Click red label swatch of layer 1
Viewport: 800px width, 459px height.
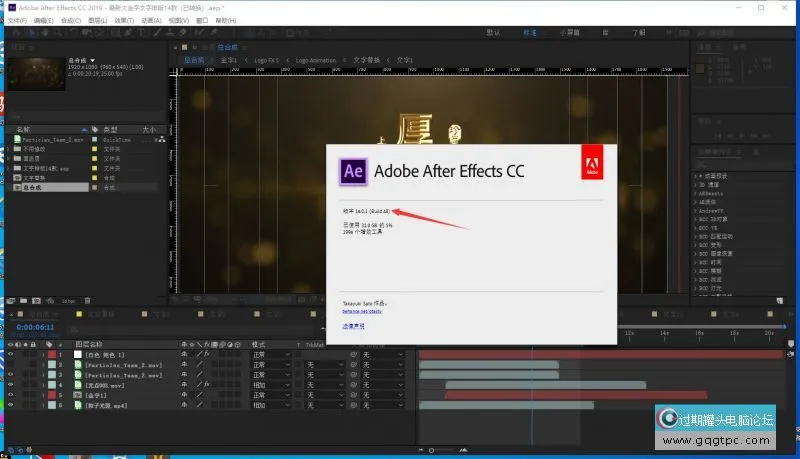coord(52,354)
